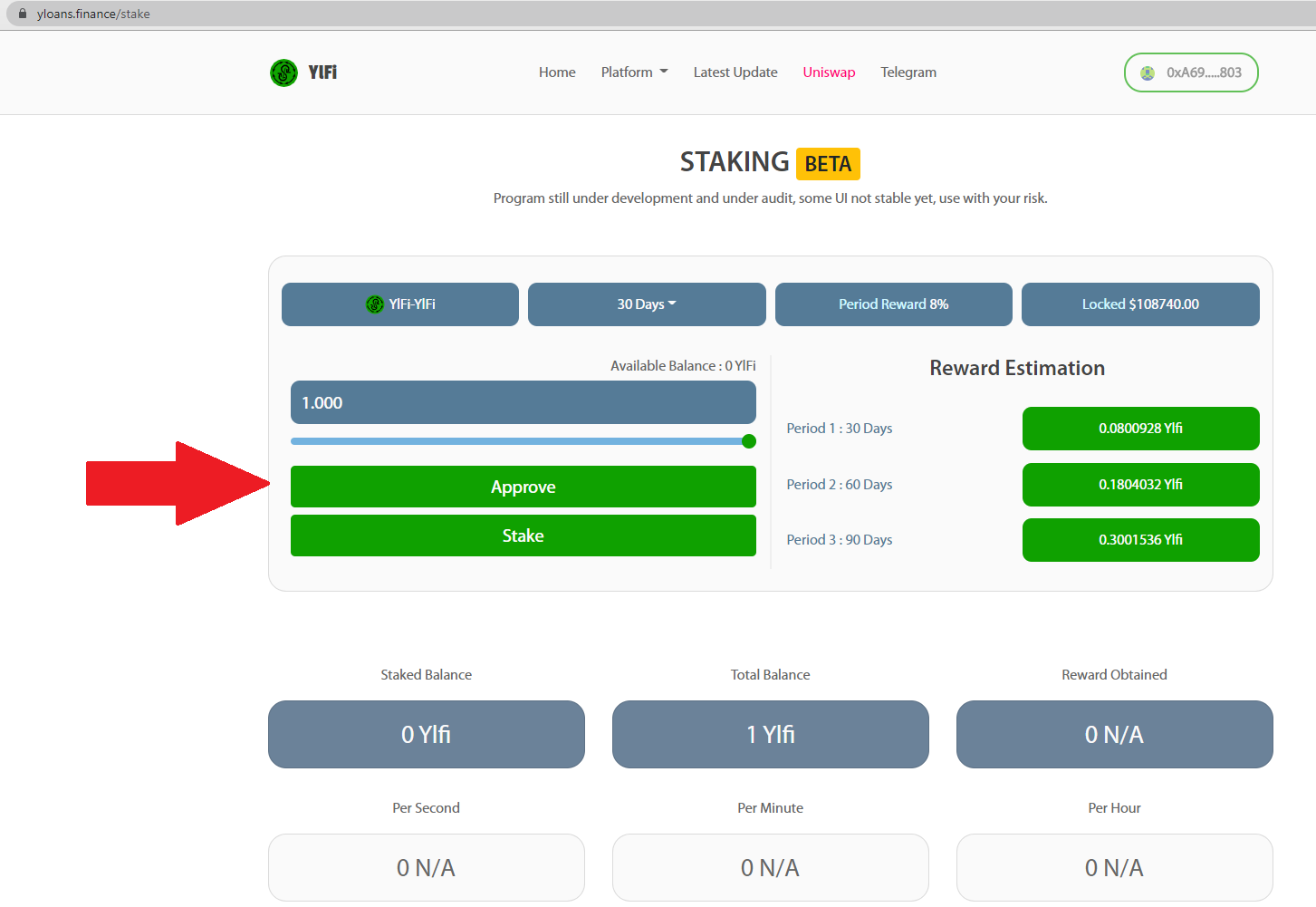Click the green Approve button

coord(524,487)
